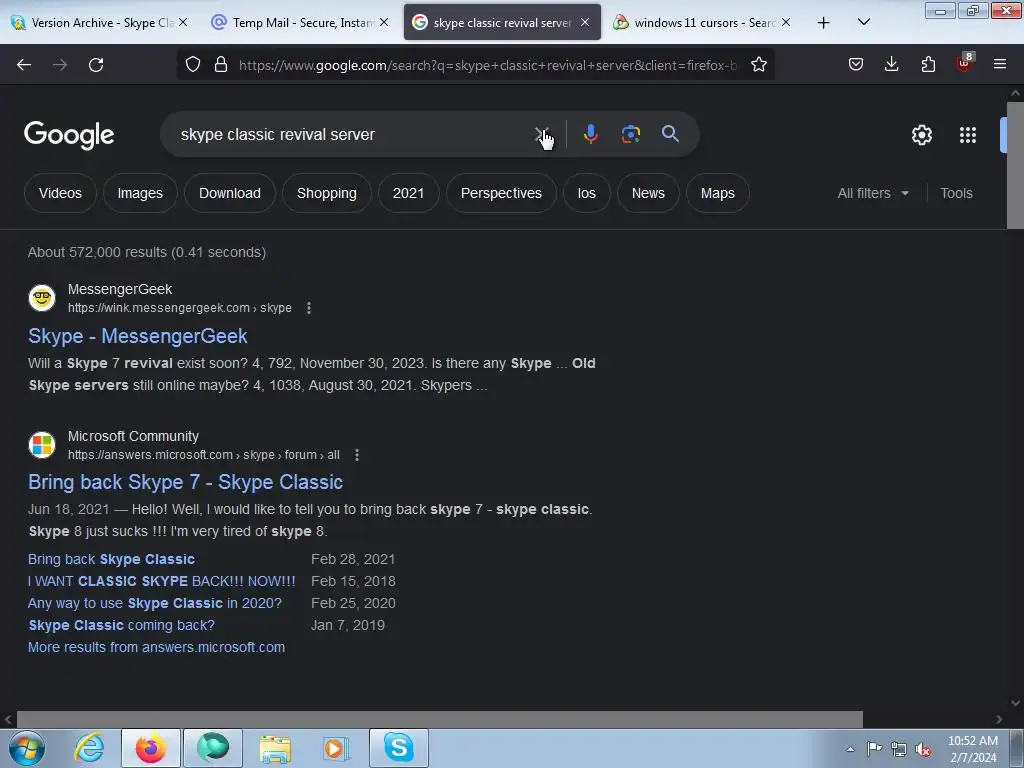Screen dimensions: 1024x768
Task: Open the Action Center flag icon
Action: coord(874,749)
